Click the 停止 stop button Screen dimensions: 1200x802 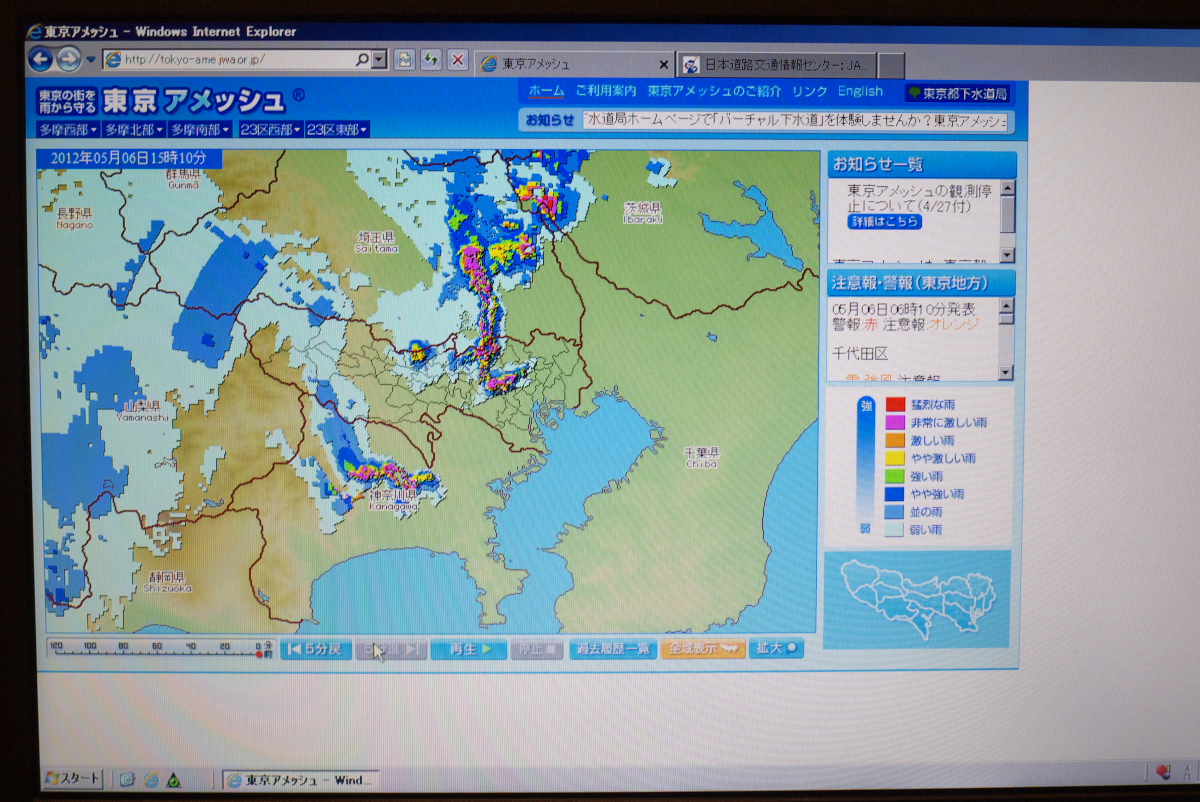pos(538,649)
